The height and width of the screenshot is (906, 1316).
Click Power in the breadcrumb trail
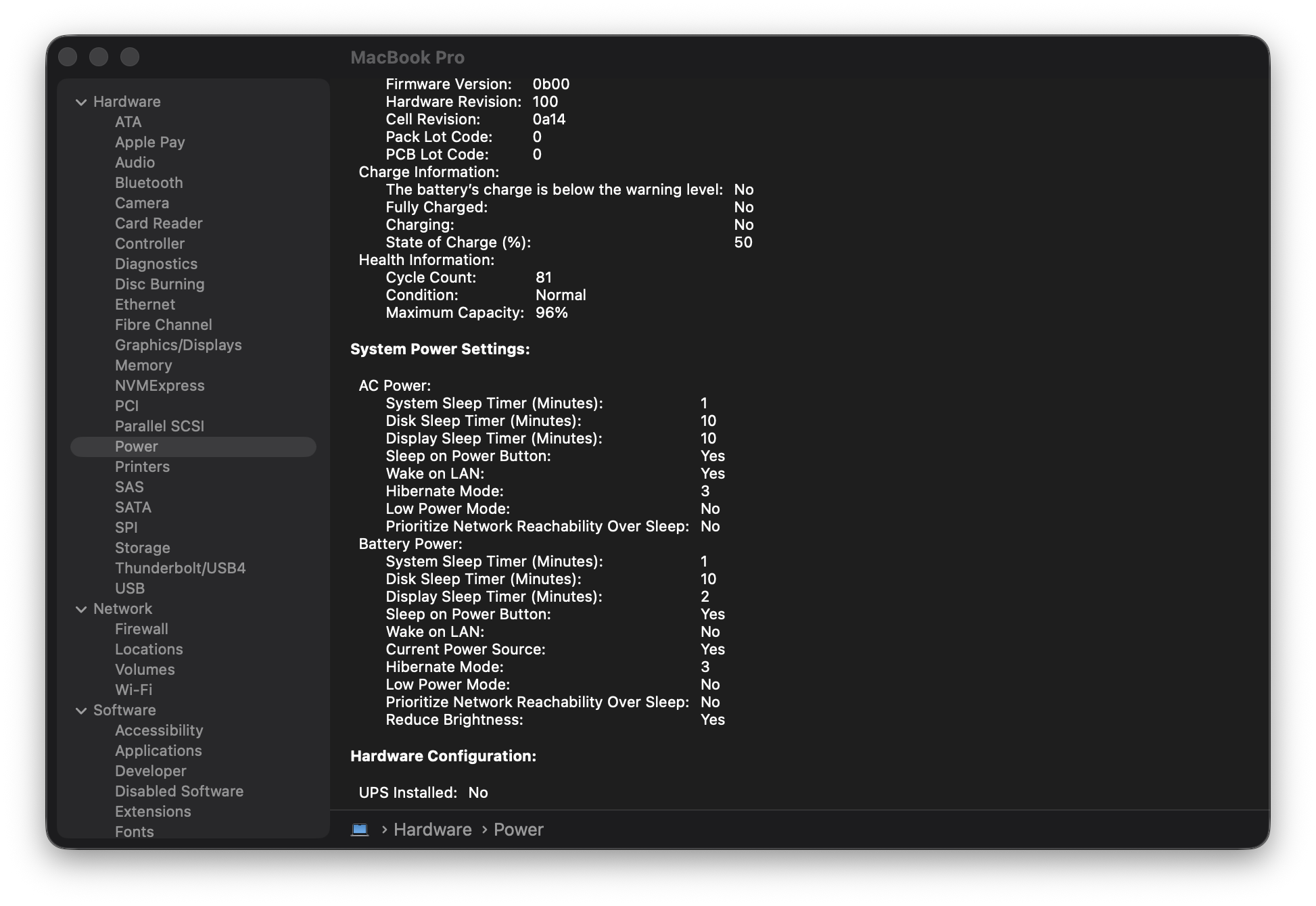(518, 830)
